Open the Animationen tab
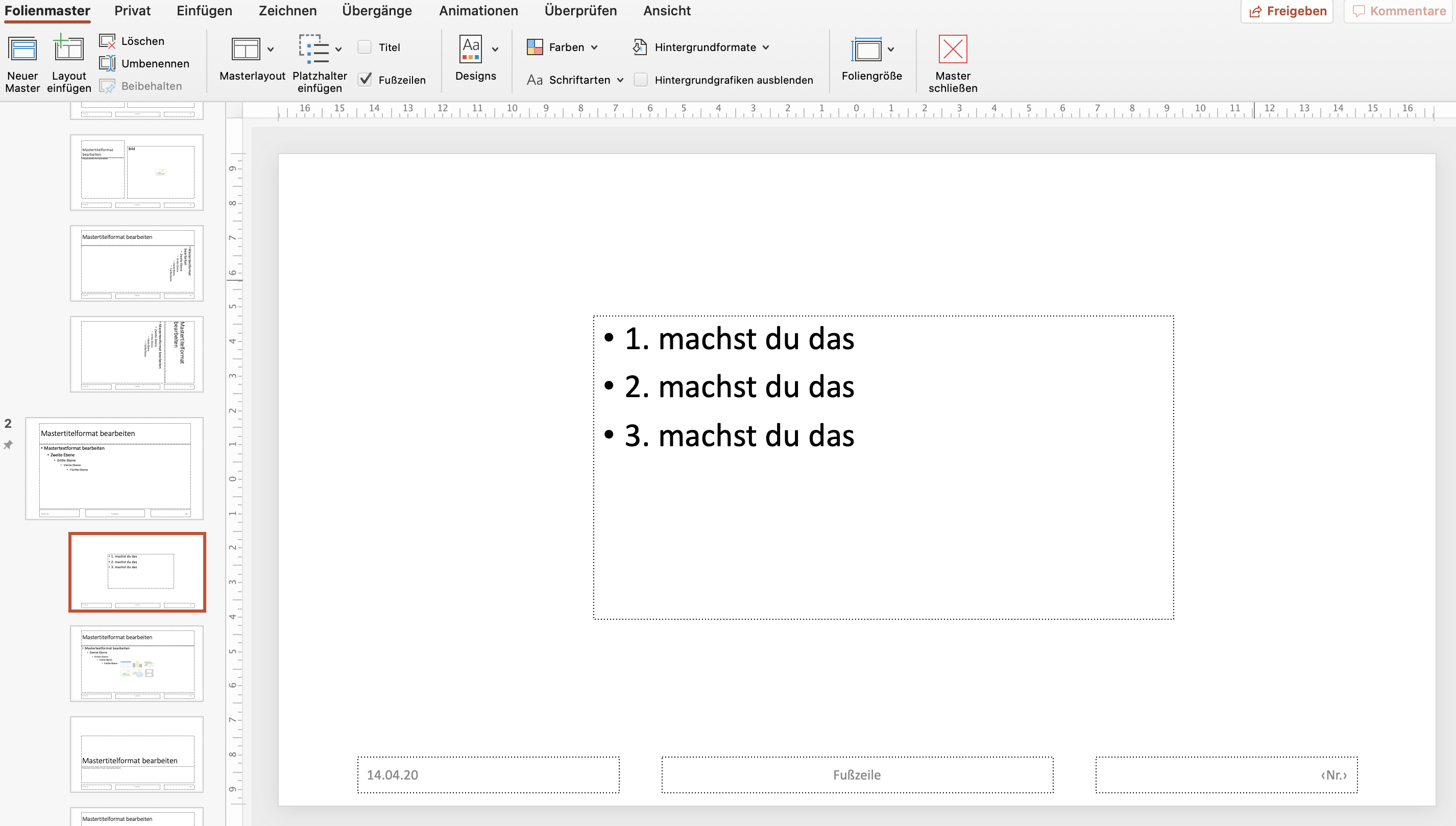1456x826 pixels. [478, 11]
